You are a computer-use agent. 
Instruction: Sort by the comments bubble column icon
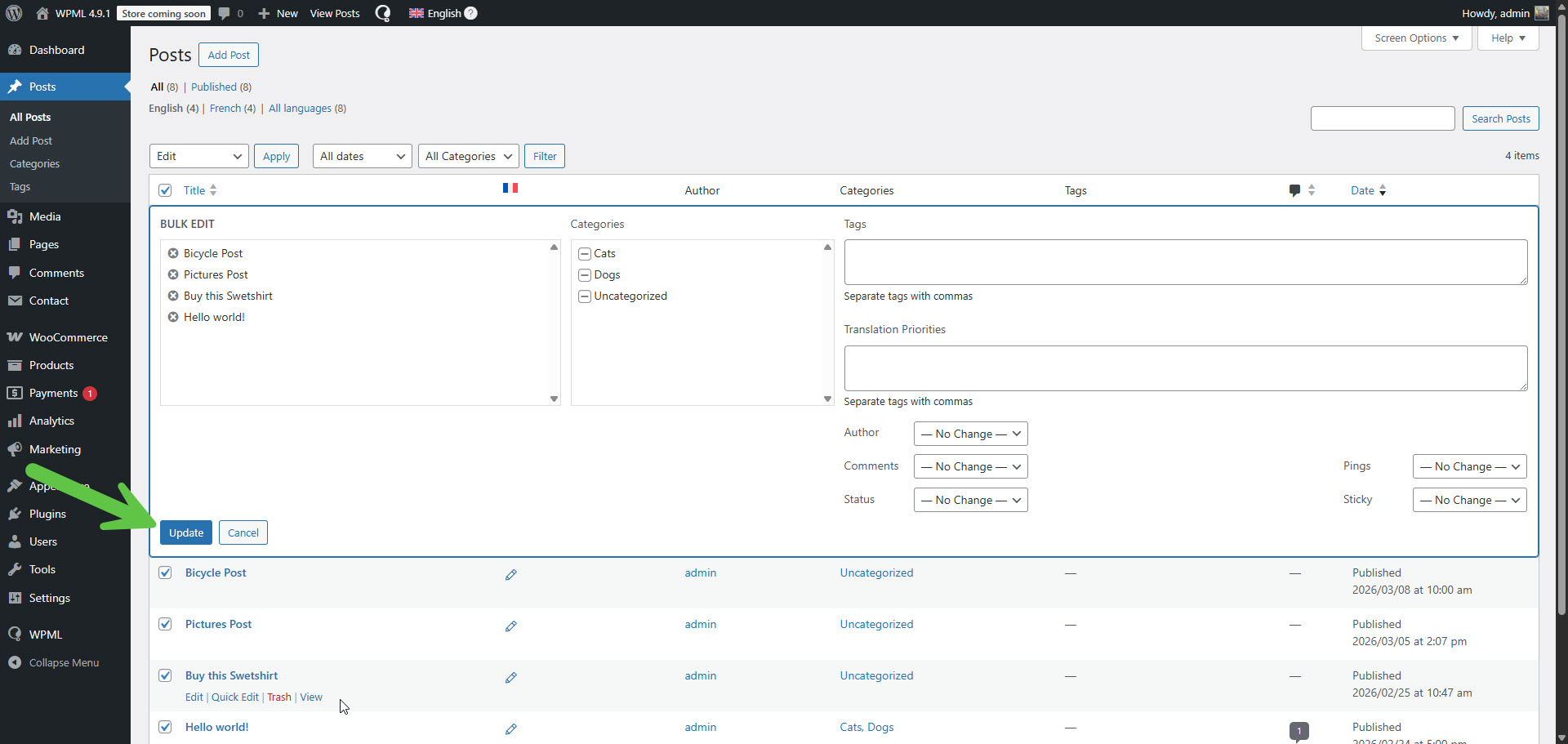tap(1294, 190)
